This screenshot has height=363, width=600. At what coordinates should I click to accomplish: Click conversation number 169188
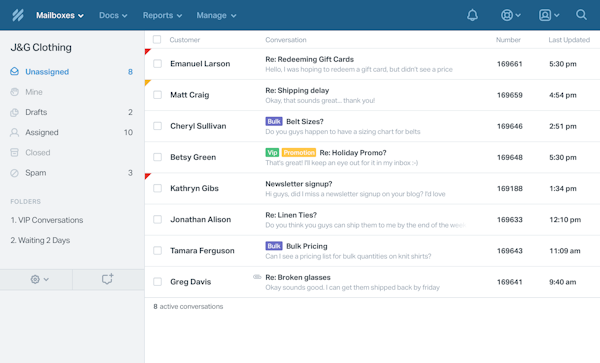click(x=510, y=189)
